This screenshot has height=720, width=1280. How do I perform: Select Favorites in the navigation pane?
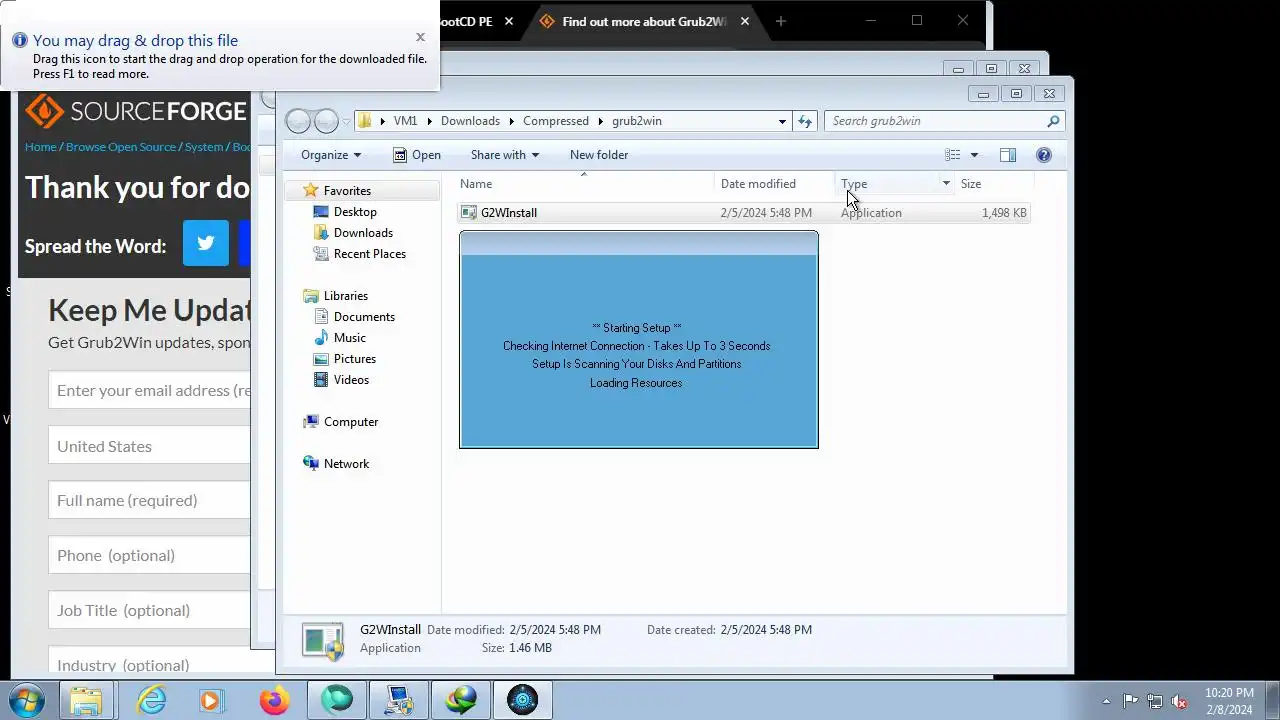[347, 191]
